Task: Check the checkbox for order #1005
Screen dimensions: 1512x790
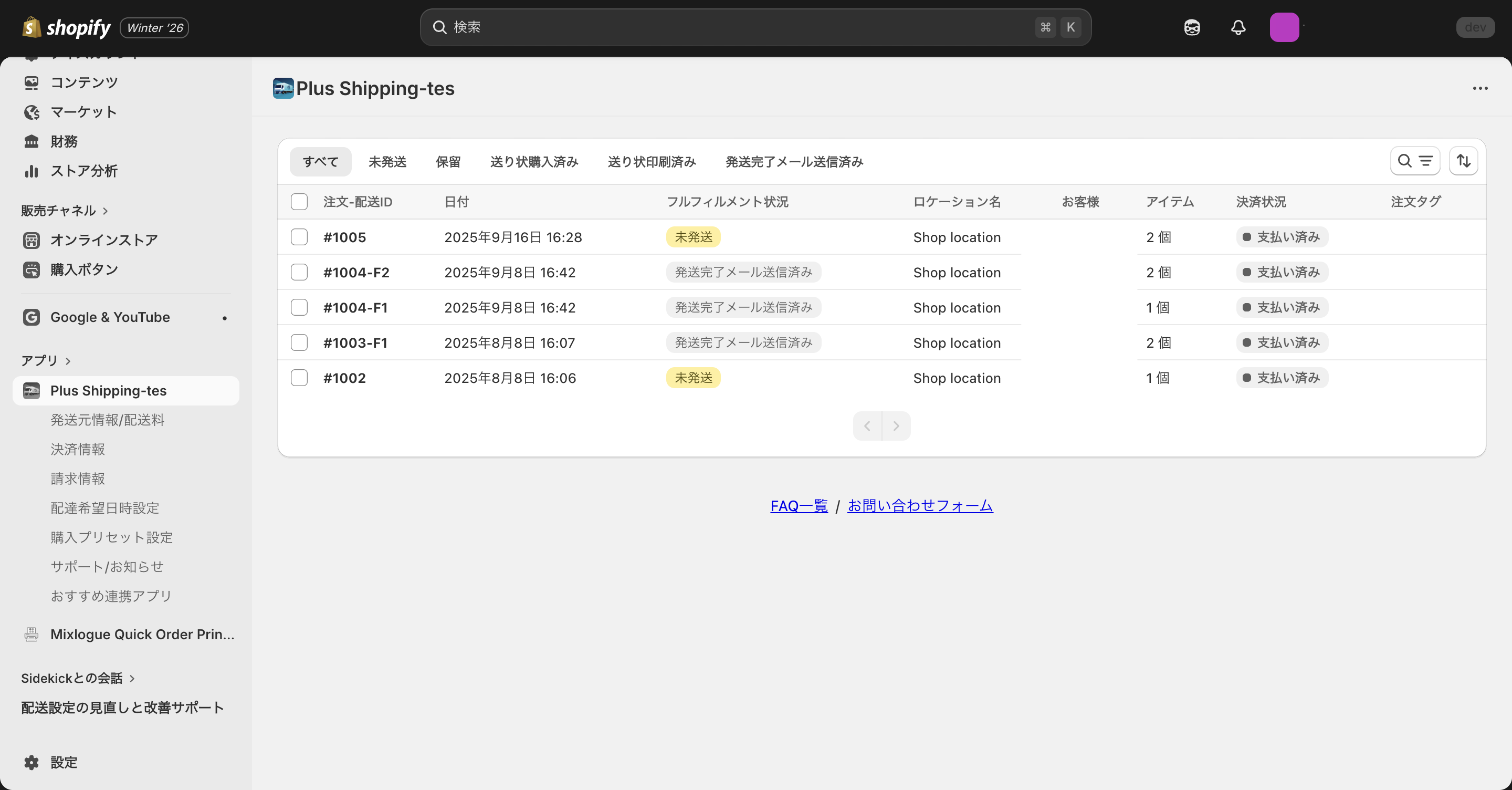Action: click(299, 237)
